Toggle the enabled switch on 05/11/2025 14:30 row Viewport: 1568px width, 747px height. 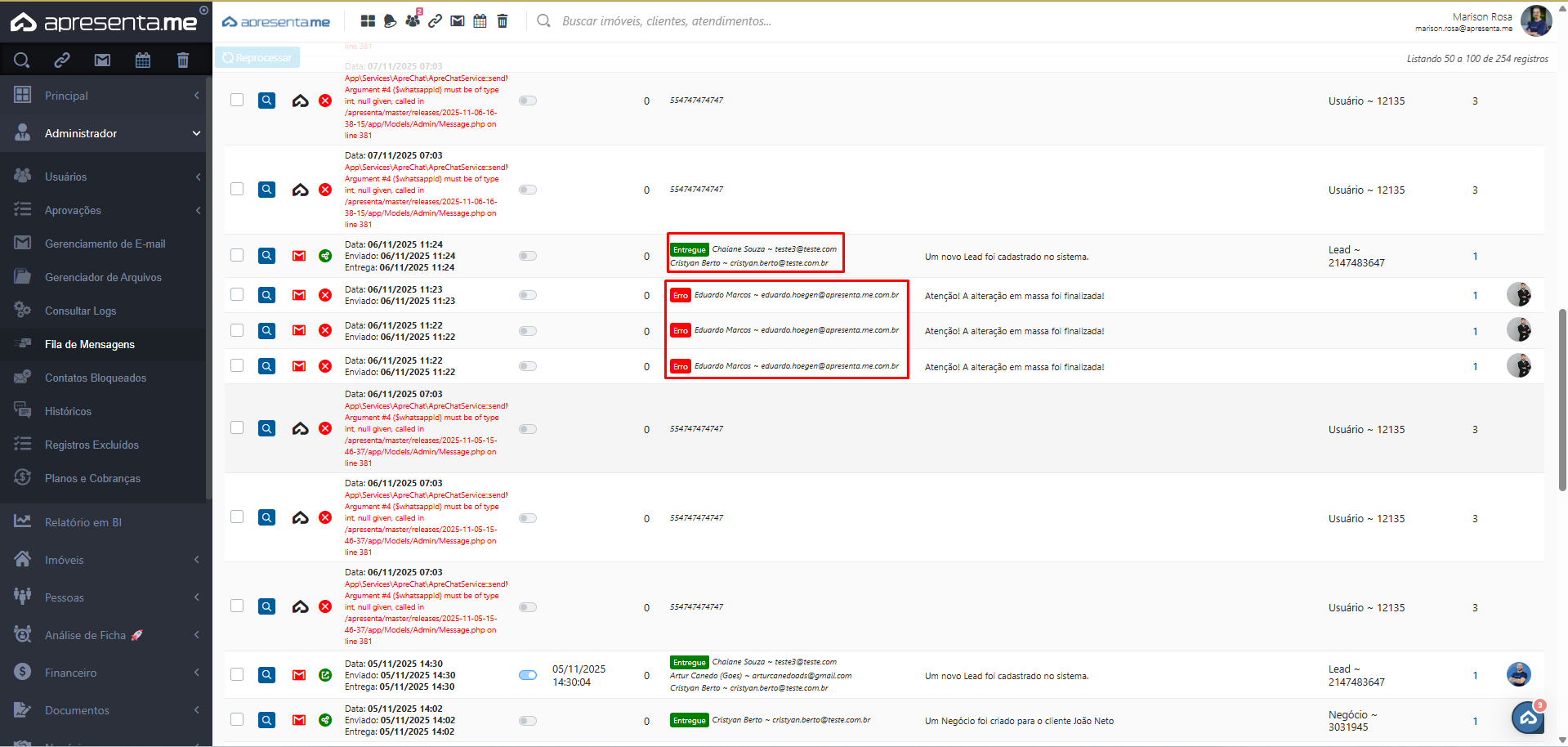(528, 675)
